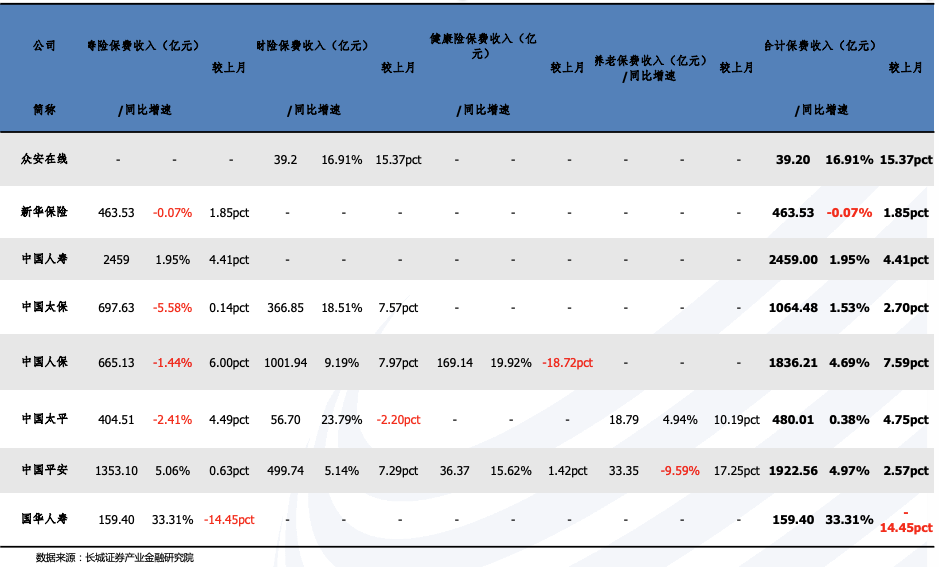Viewport: 939px width, 567px height.
Task: Select the 国华人寿 company name
Action: 44,519
